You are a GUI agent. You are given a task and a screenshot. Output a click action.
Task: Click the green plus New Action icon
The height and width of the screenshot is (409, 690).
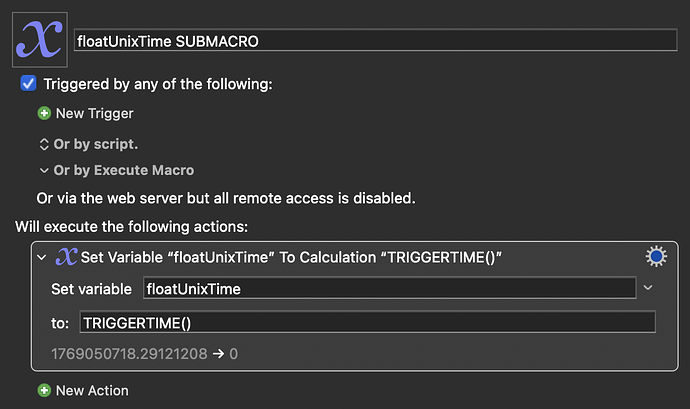[44, 390]
